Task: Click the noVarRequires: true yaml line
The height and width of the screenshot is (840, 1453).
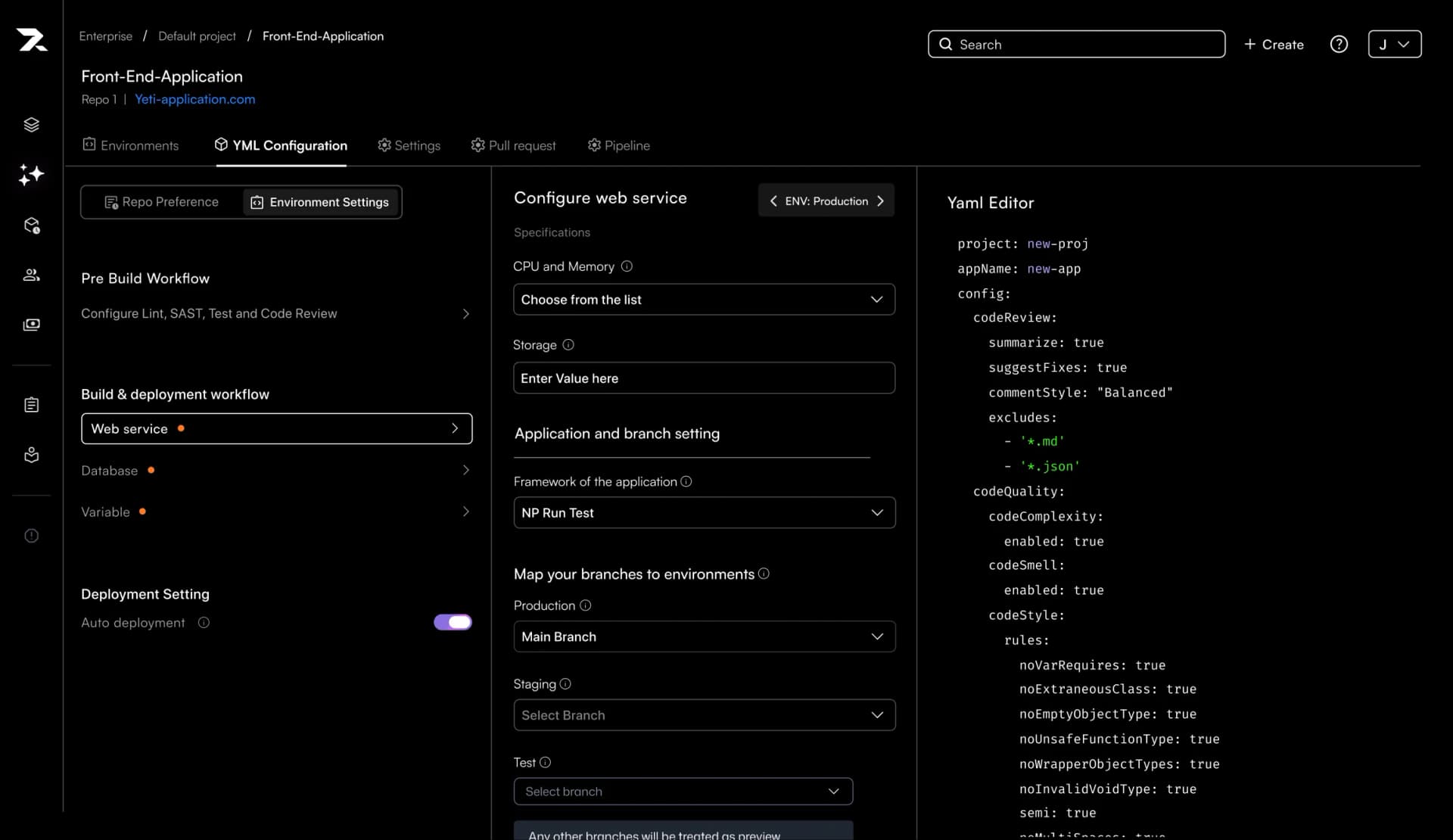Action: click(x=1092, y=665)
